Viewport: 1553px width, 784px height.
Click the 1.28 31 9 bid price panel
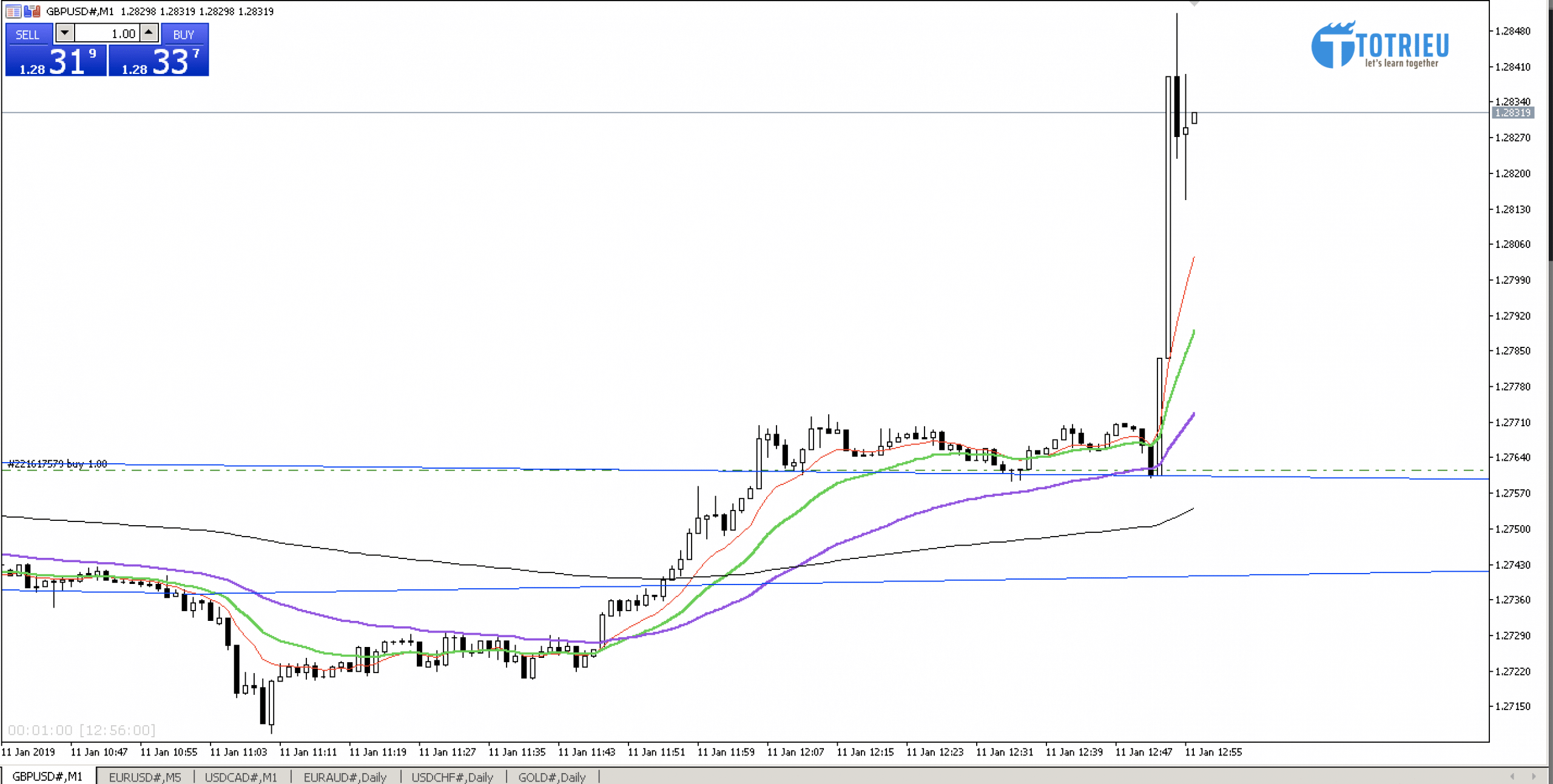coord(56,61)
